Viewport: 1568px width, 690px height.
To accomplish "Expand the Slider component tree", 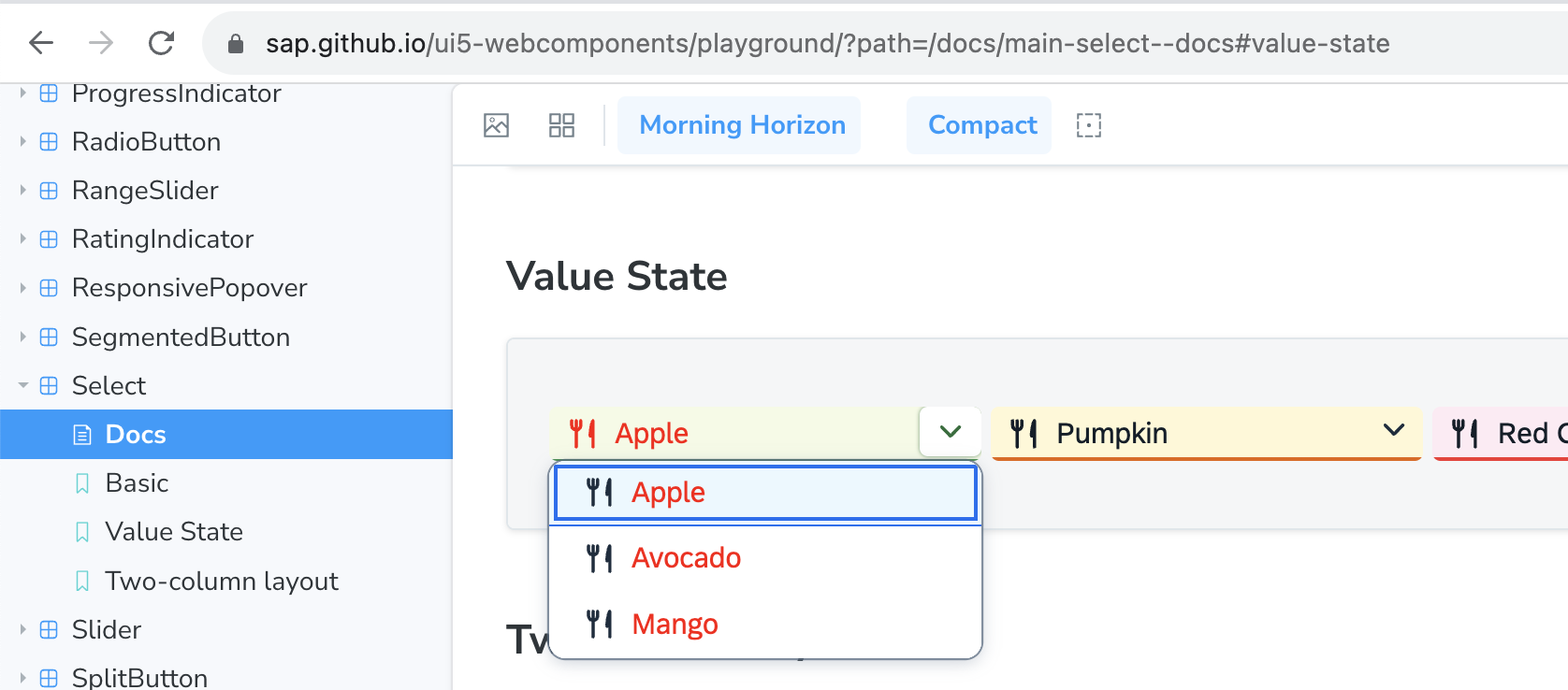I will (x=22, y=629).
